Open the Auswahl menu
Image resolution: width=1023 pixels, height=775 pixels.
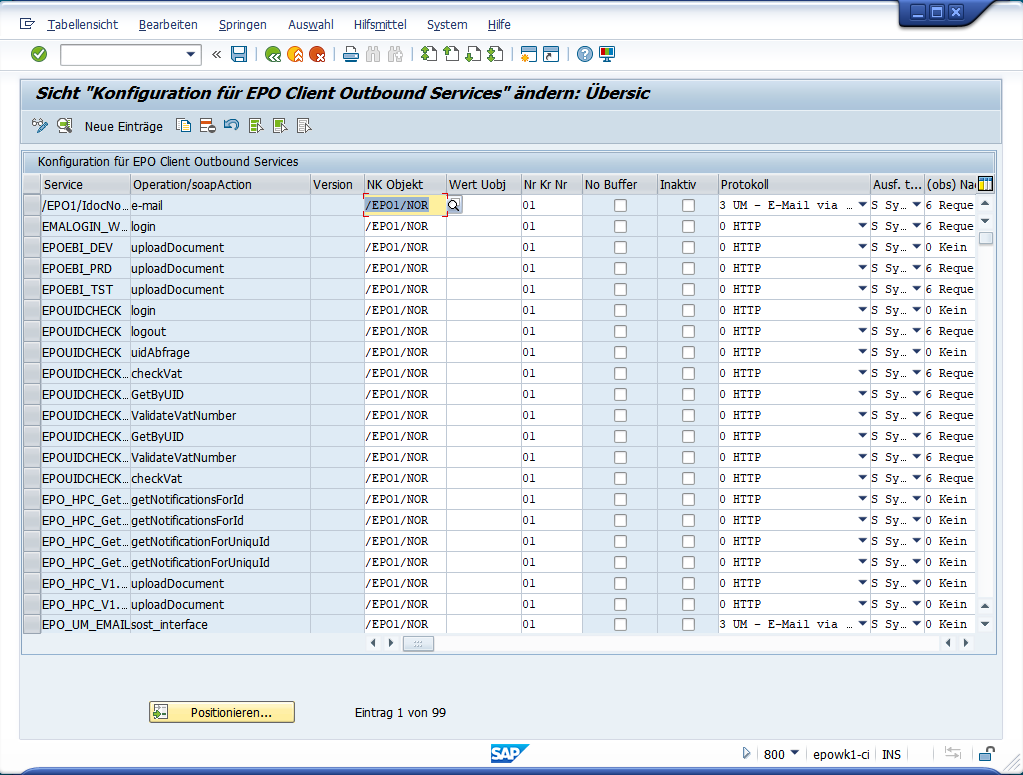[311, 25]
